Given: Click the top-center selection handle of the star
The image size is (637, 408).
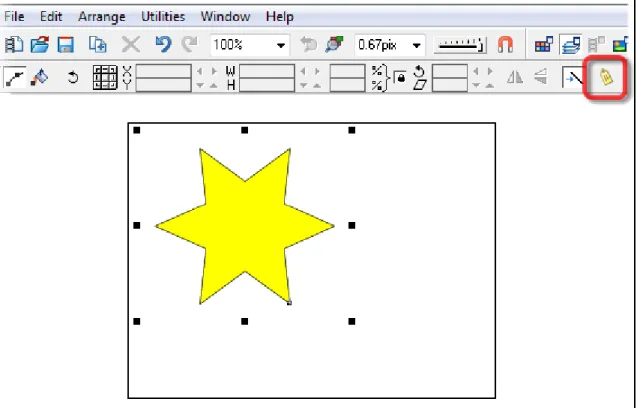Looking at the screenshot, I should tap(245, 130).
